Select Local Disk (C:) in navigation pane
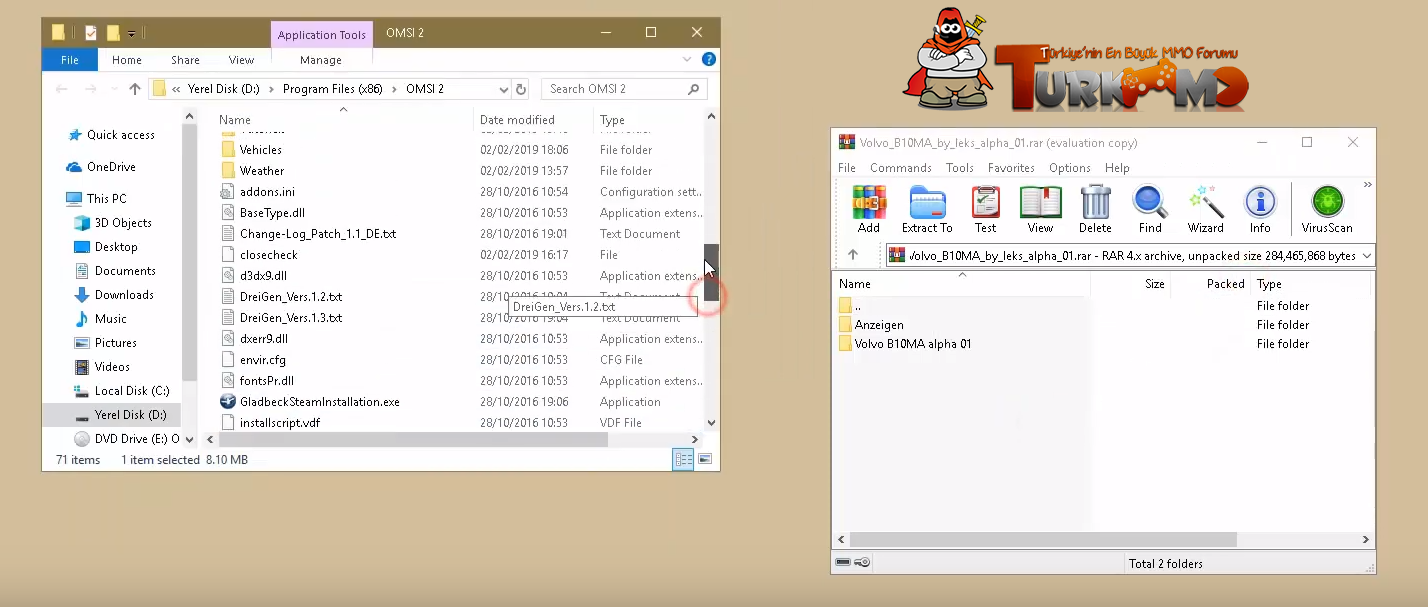Image resolution: width=1428 pixels, height=607 pixels. (x=131, y=391)
